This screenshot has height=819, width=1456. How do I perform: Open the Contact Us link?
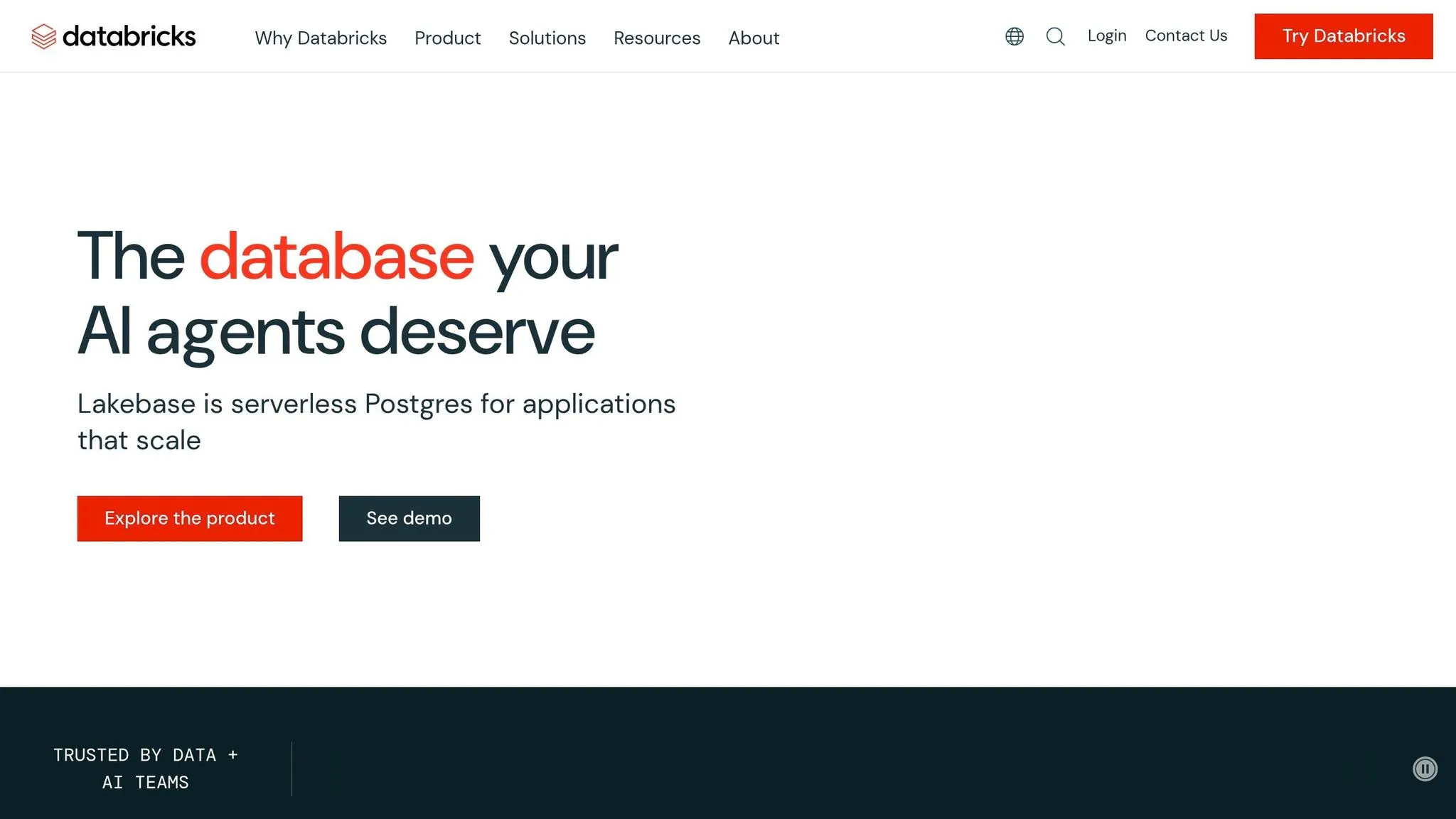(x=1186, y=36)
